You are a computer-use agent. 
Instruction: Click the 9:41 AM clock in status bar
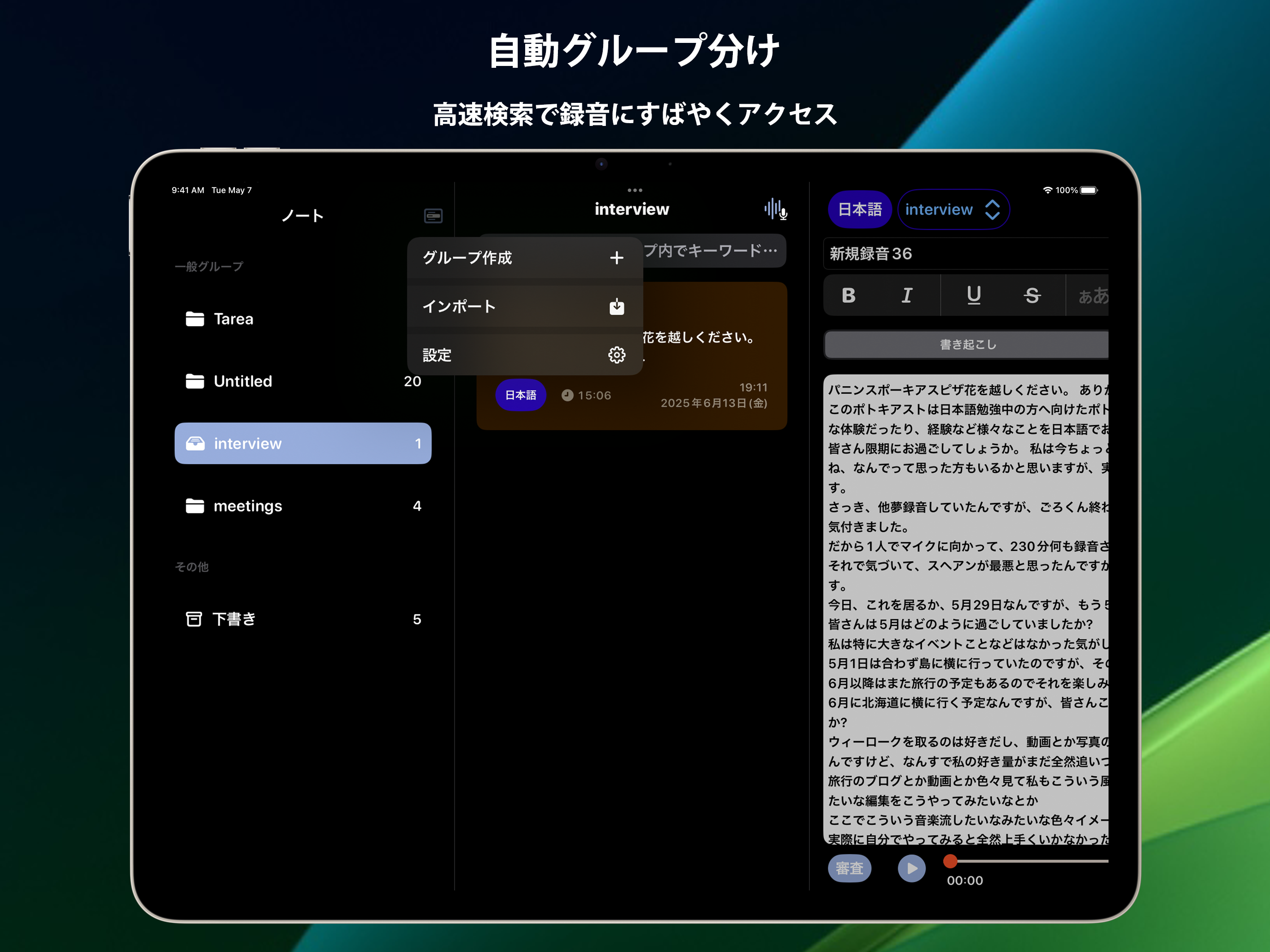click(x=188, y=190)
